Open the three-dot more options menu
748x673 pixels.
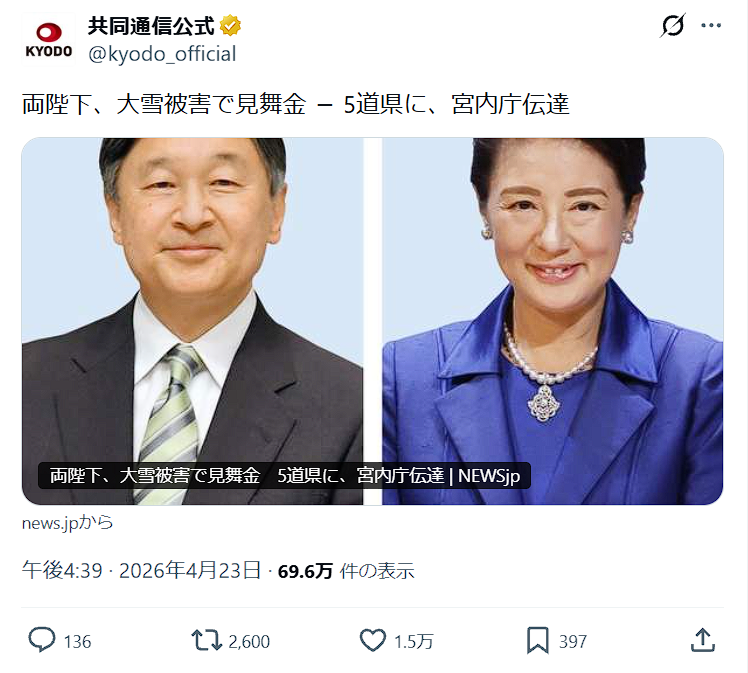point(711,25)
